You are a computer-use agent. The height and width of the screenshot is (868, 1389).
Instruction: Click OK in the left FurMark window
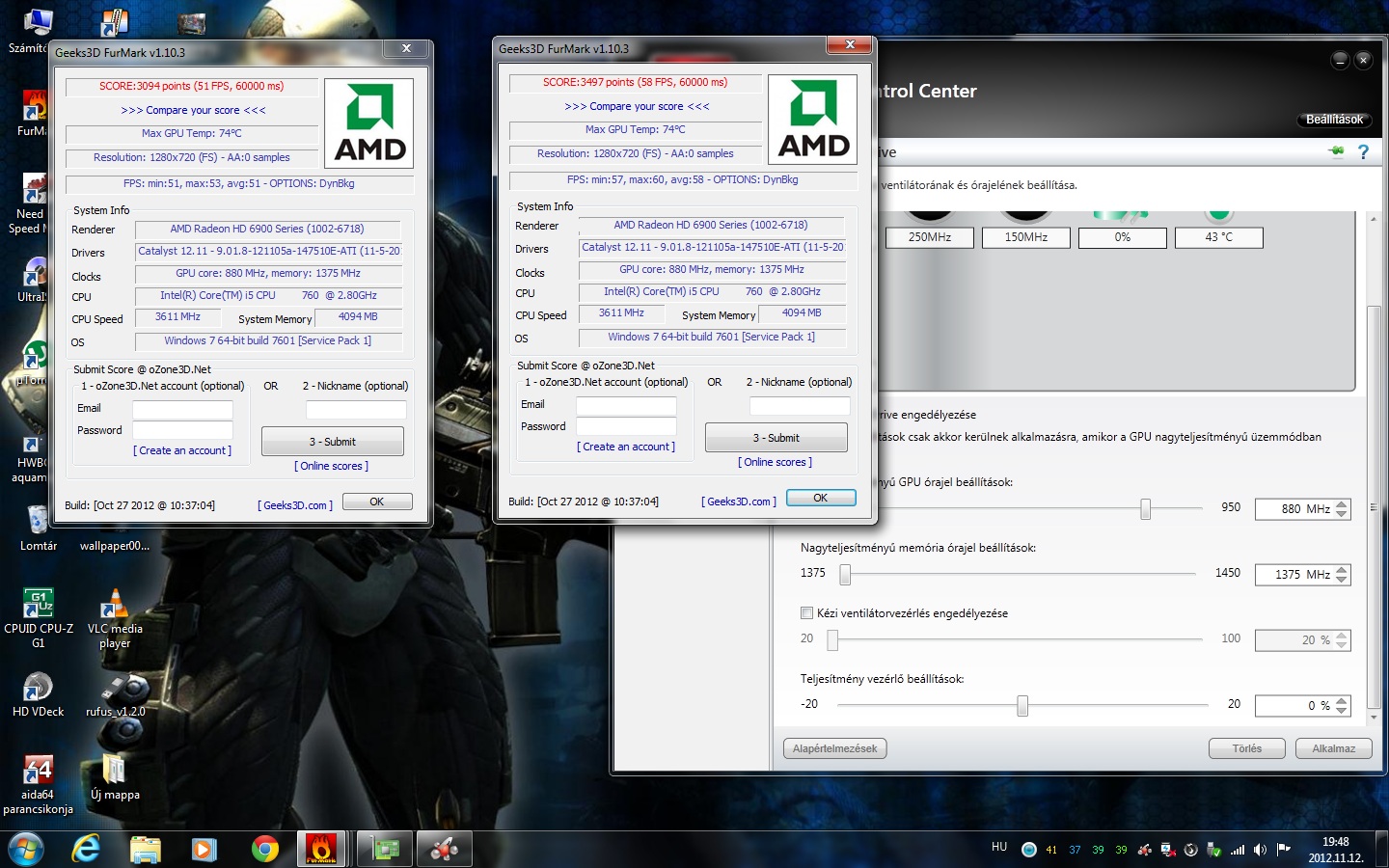tap(377, 502)
